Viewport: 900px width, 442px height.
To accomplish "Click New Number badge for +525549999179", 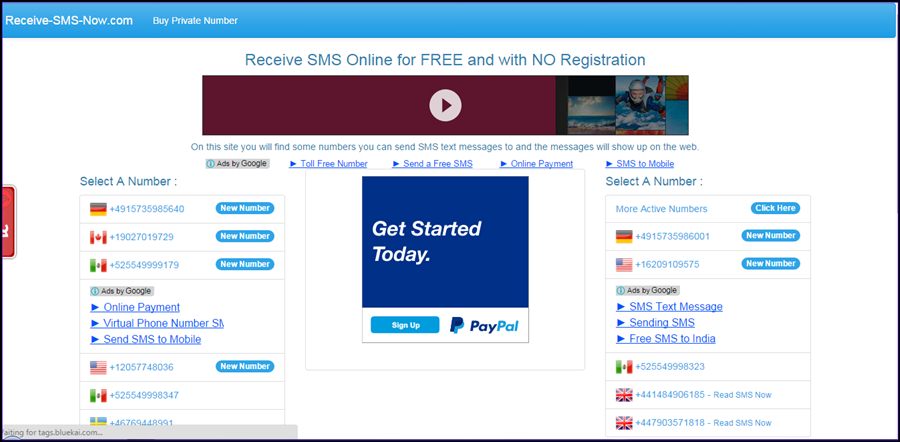I will point(245,265).
